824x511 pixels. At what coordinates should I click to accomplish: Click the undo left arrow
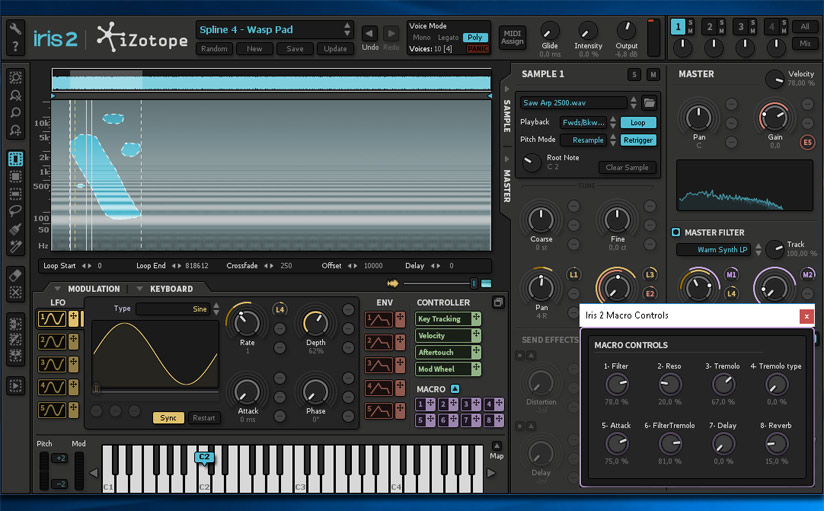[369, 34]
